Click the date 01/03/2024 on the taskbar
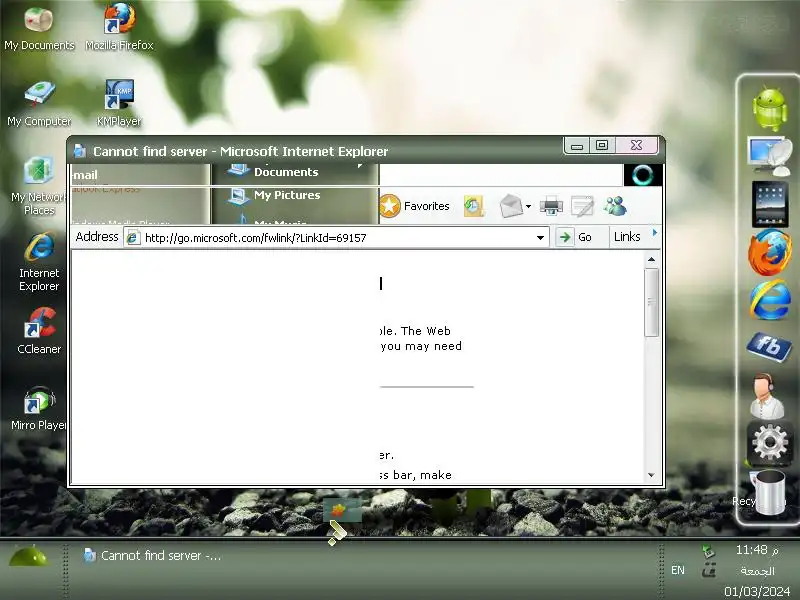Image resolution: width=800 pixels, height=600 pixels. tap(757, 591)
